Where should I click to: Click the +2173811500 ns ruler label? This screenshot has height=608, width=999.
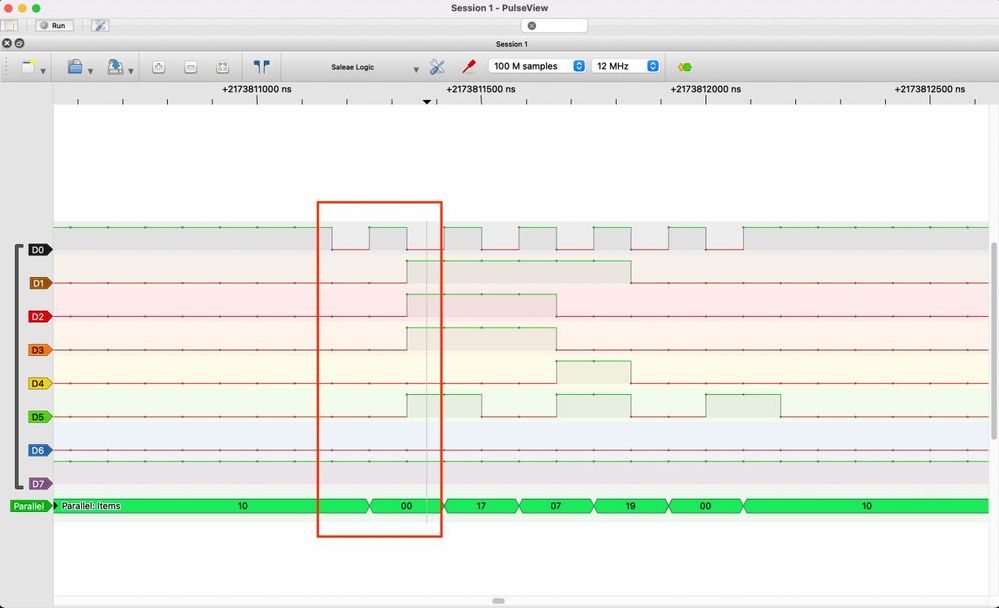pos(481,89)
